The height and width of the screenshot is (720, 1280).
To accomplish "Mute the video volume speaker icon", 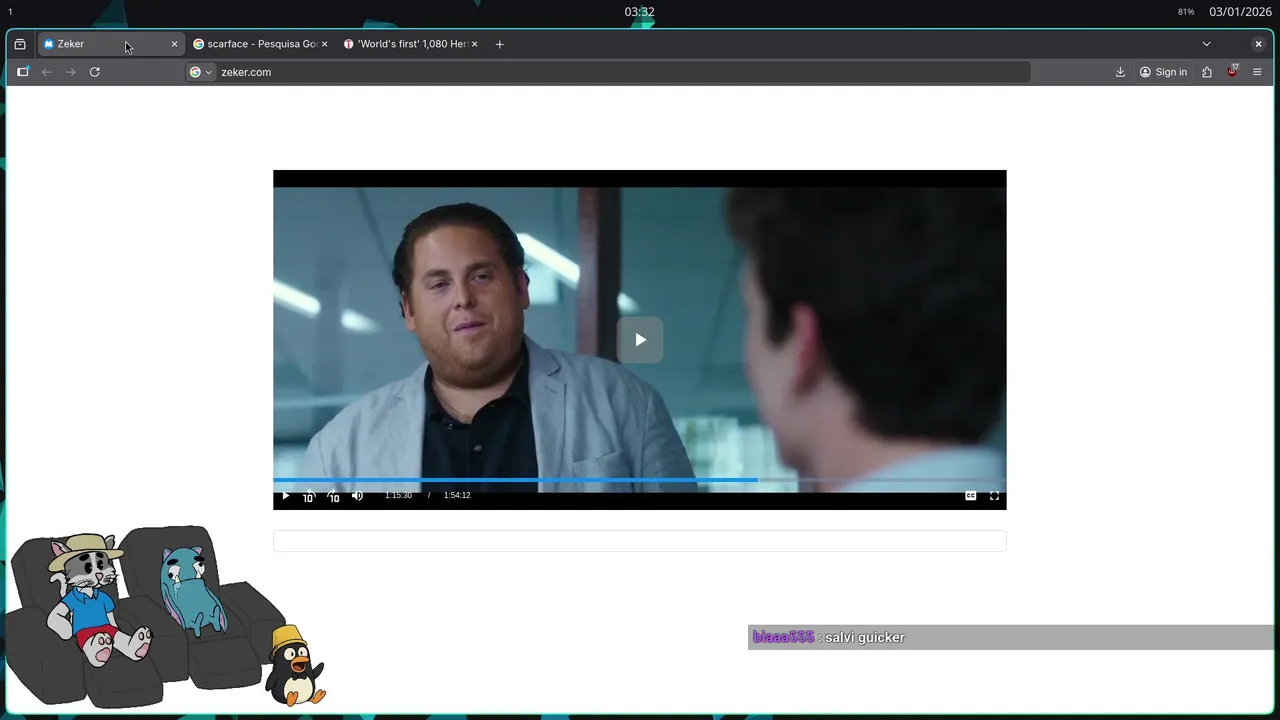I will tap(357, 496).
